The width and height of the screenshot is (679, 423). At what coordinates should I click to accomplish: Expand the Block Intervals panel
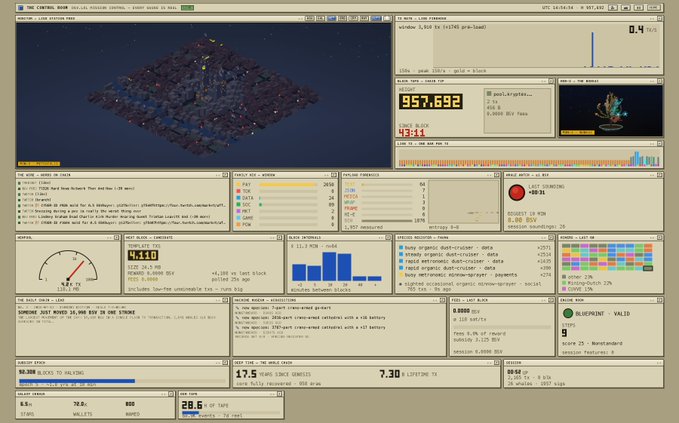coord(388,238)
